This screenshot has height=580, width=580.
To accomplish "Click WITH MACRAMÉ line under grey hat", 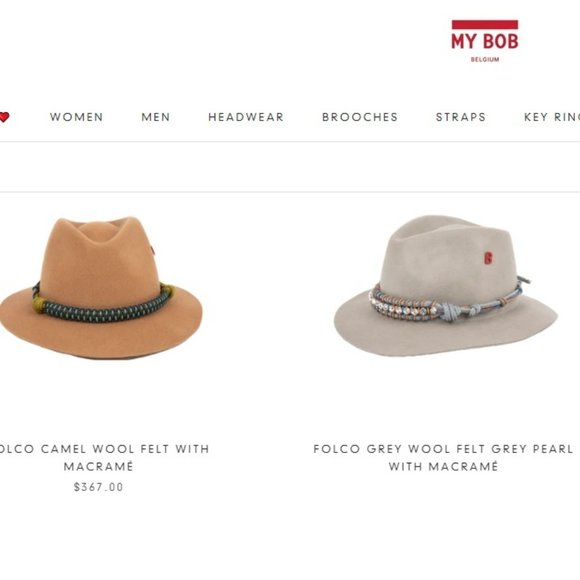I will 443,466.
